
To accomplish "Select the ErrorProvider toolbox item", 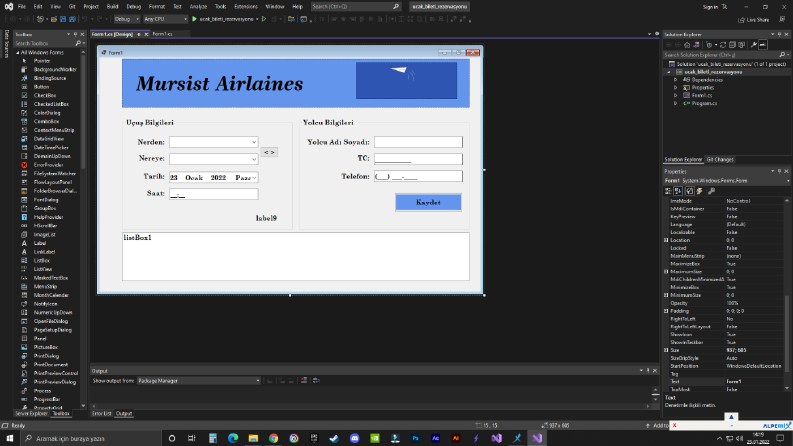I will pos(49,165).
